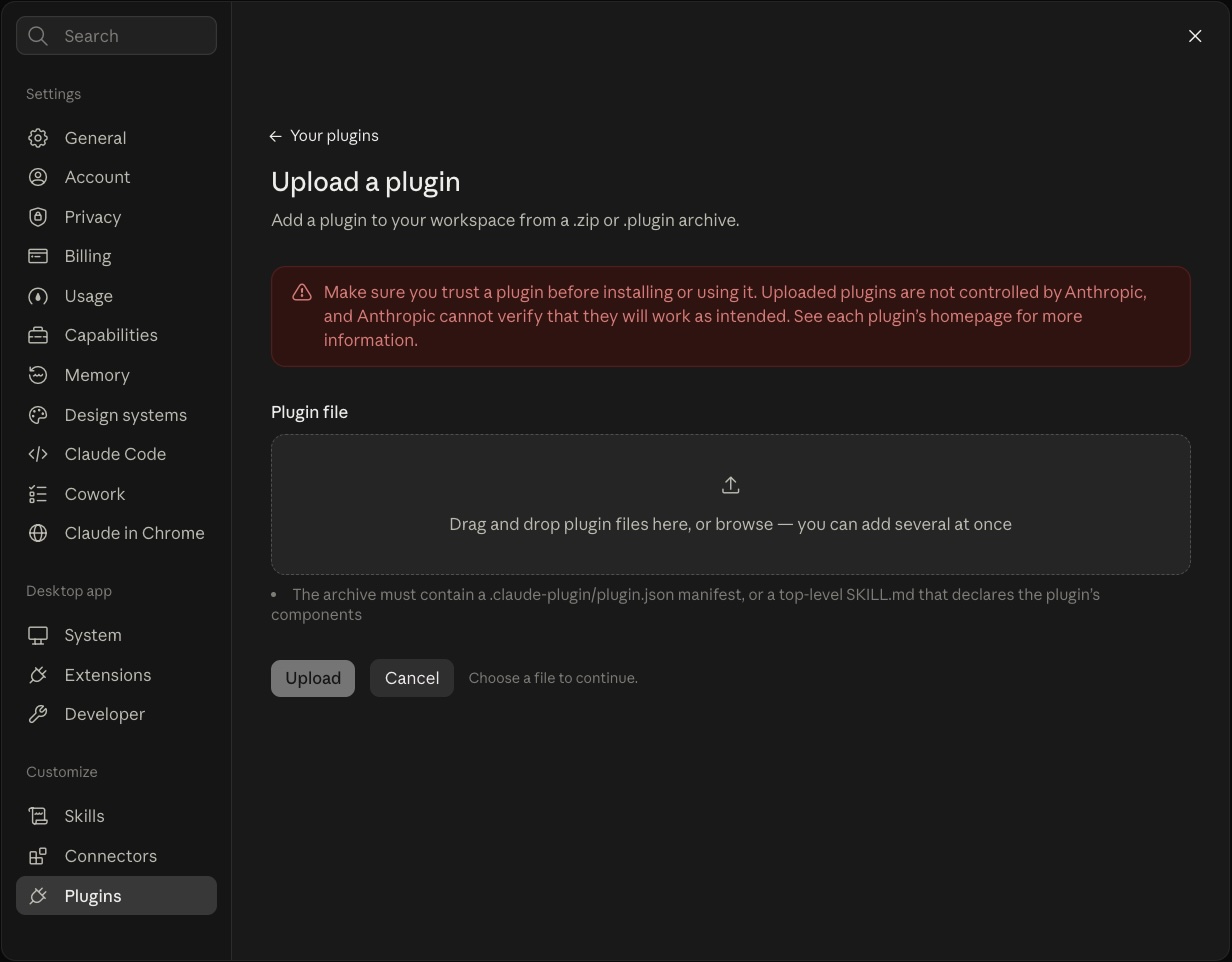This screenshot has width=1232, height=962.
Task: Click the upload arrow icon in drop zone
Action: point(731,485)
